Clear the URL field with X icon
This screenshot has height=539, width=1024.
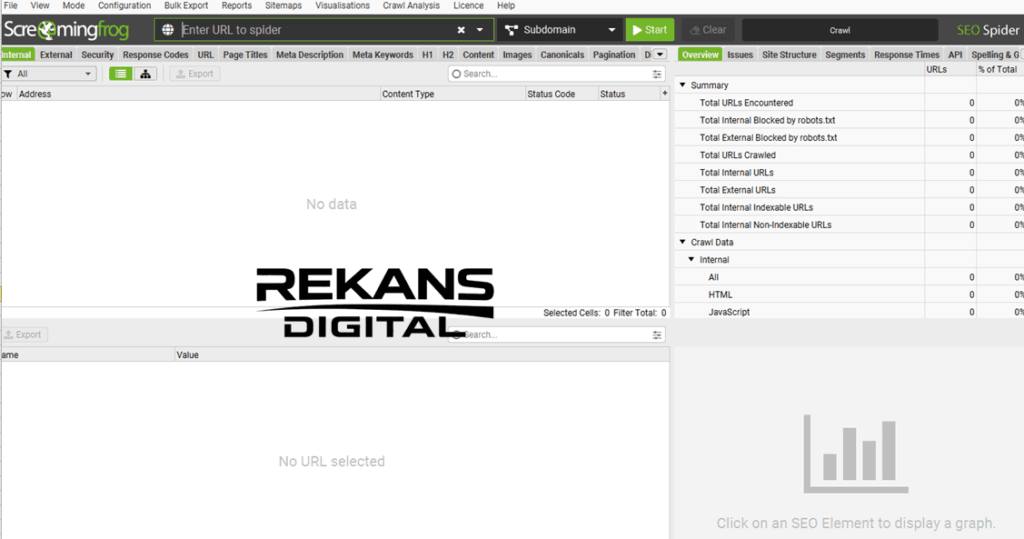[x=461, y=30]
